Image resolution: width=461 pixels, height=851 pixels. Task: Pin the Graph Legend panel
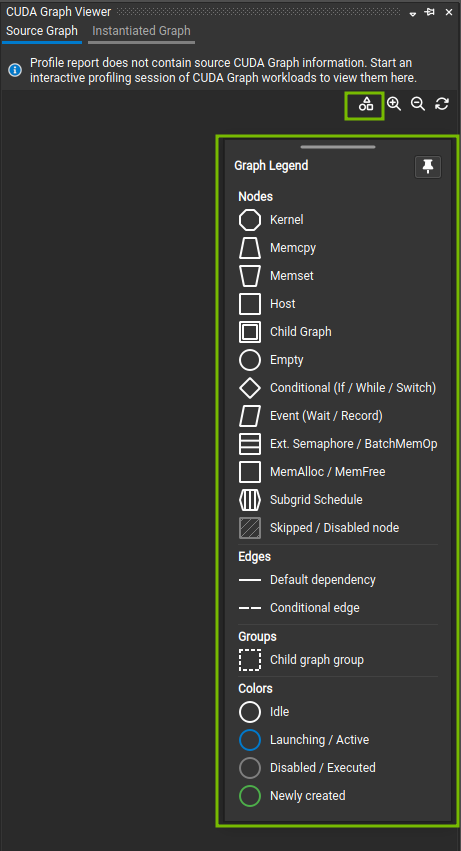click(x=428, y=167)
